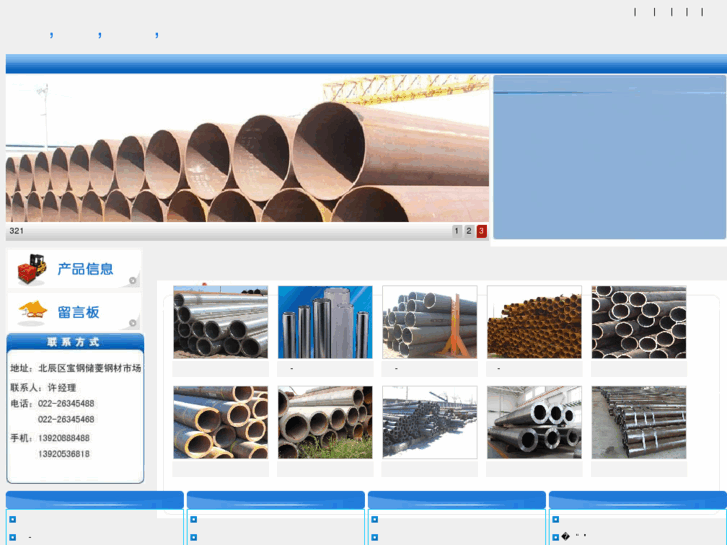727x545 pixels.
Task: Click phone number 022-26345488
Action: (66, 404)
